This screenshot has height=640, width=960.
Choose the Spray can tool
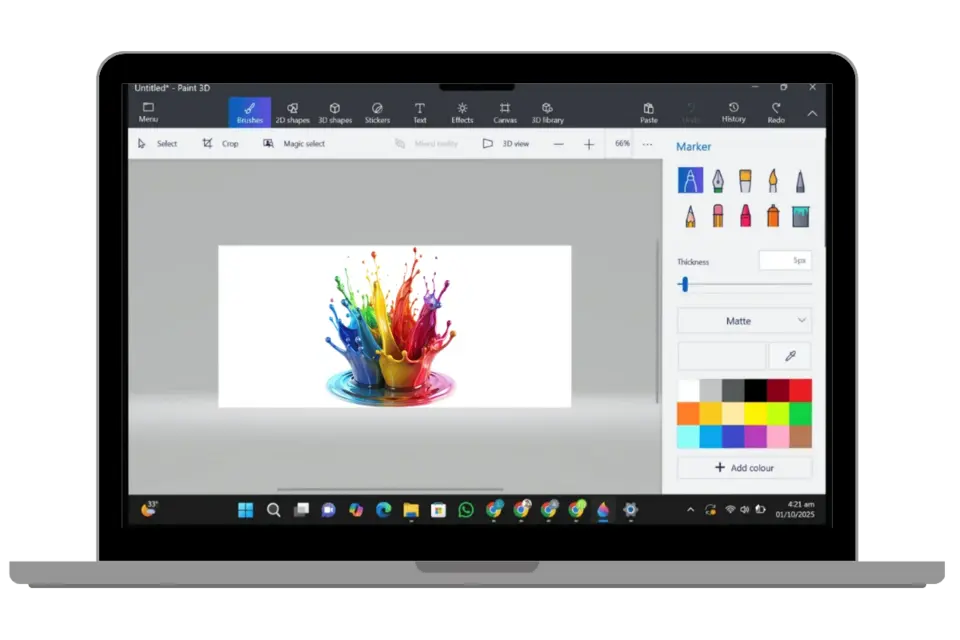772,214
